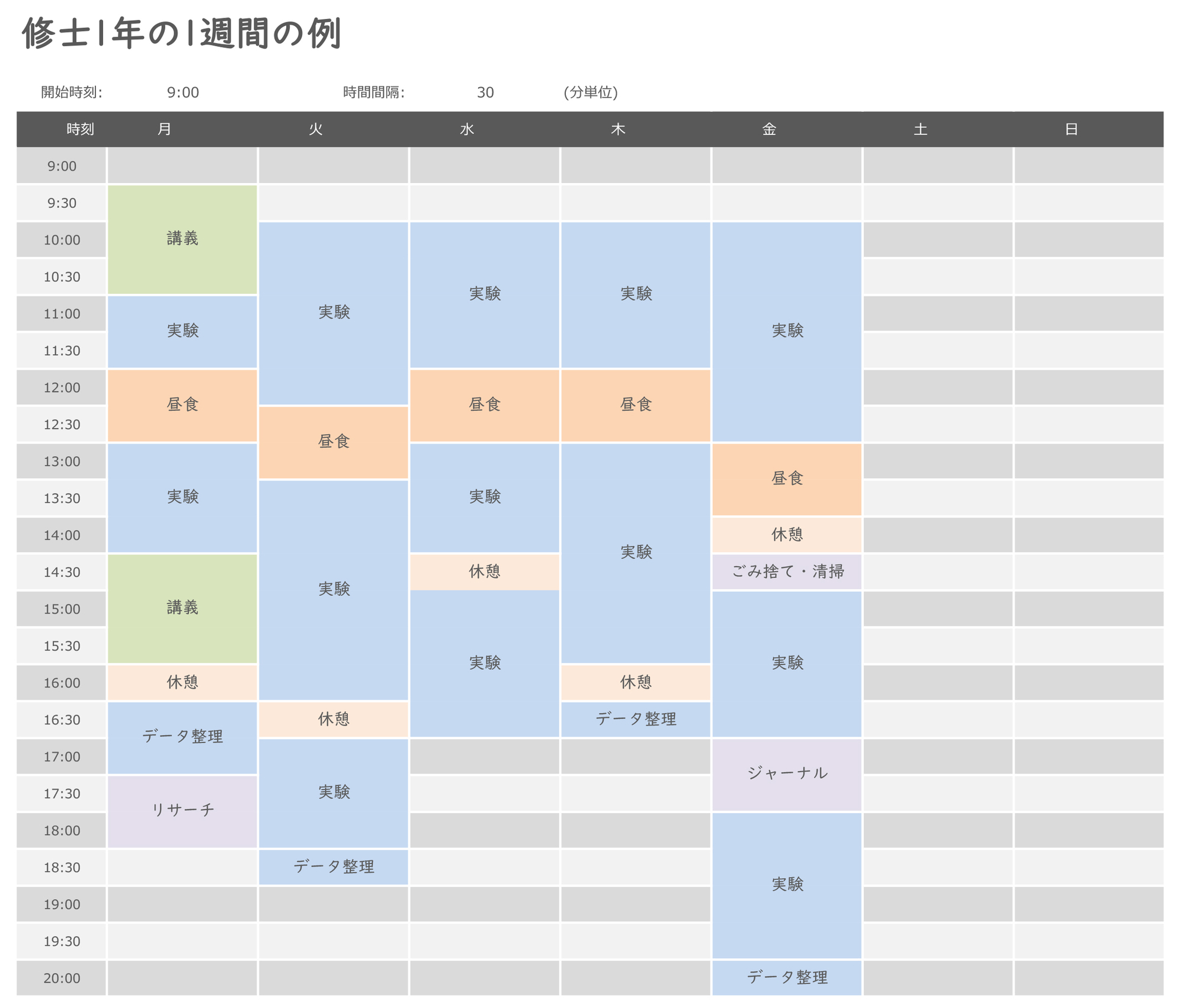Viewport: 1185px width, 1008px height.
Task: Click the 時間間隔 value 30 field
Action: tap(485, 92)
